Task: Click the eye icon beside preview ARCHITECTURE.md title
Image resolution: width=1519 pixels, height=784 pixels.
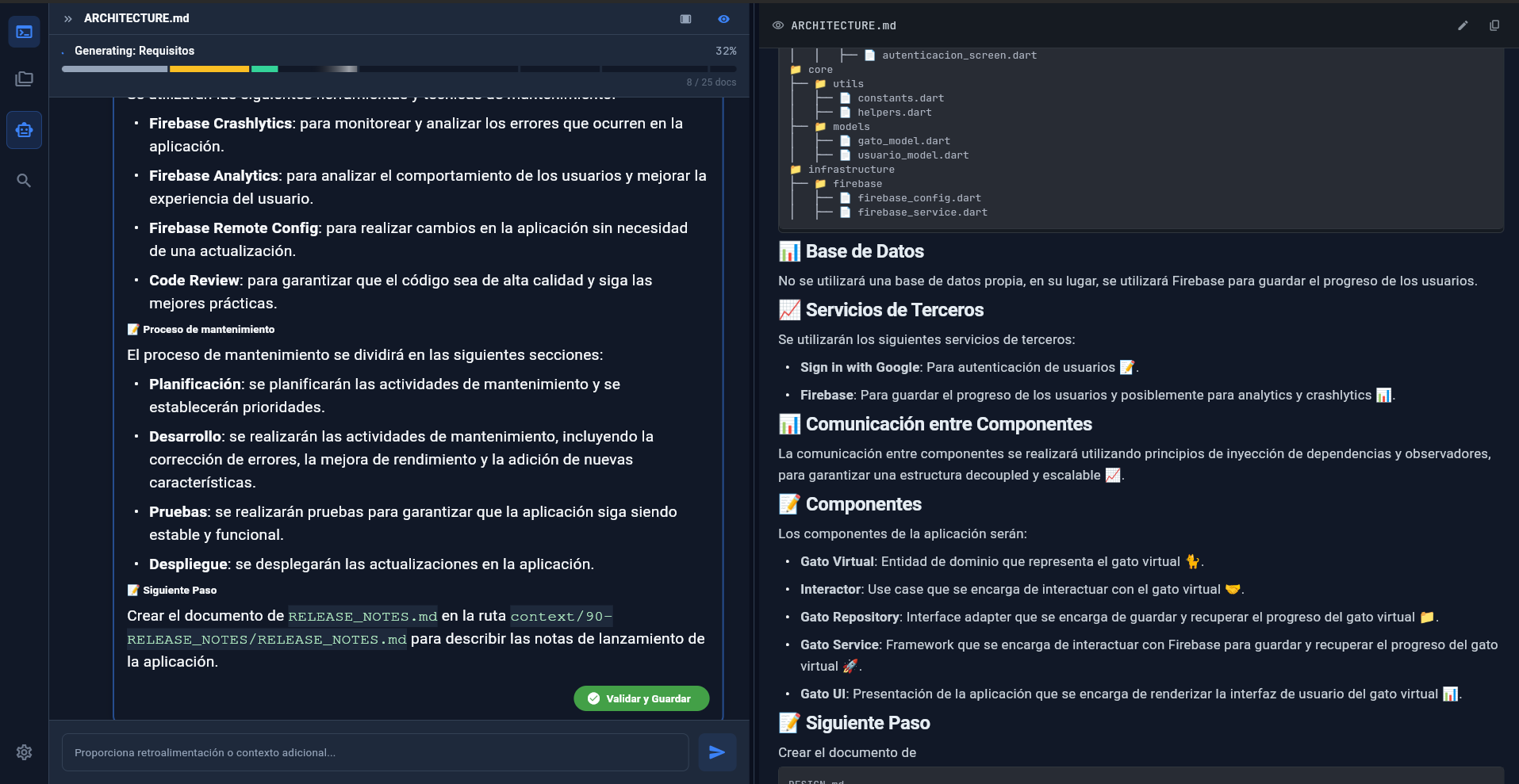Action: point(778,25)
